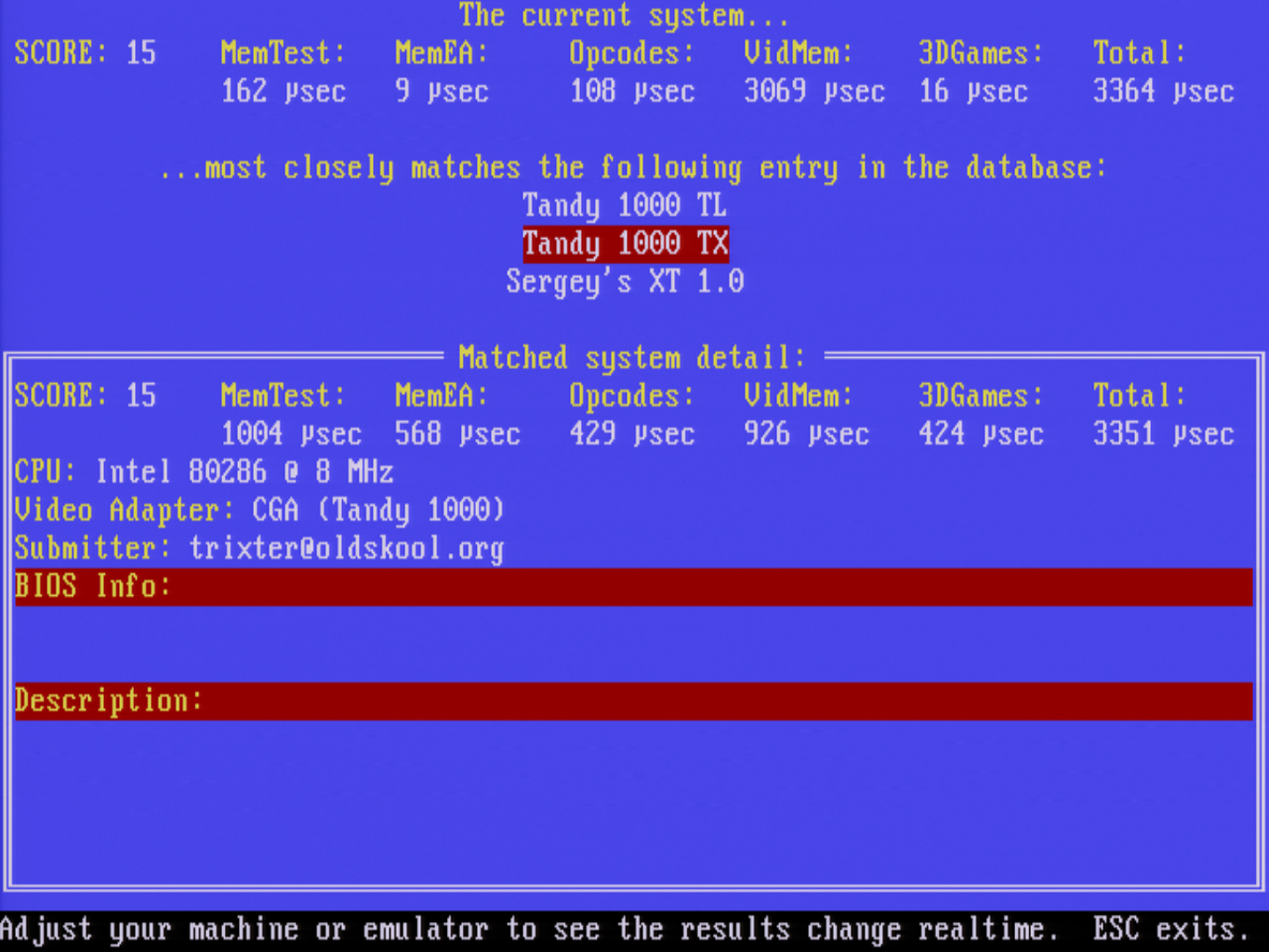Viewport: 1269px width, 952px height.
Task: Click the matched system's 424 µsec 3DGames value
Action: pyautogui.click(x=982, y=434)
